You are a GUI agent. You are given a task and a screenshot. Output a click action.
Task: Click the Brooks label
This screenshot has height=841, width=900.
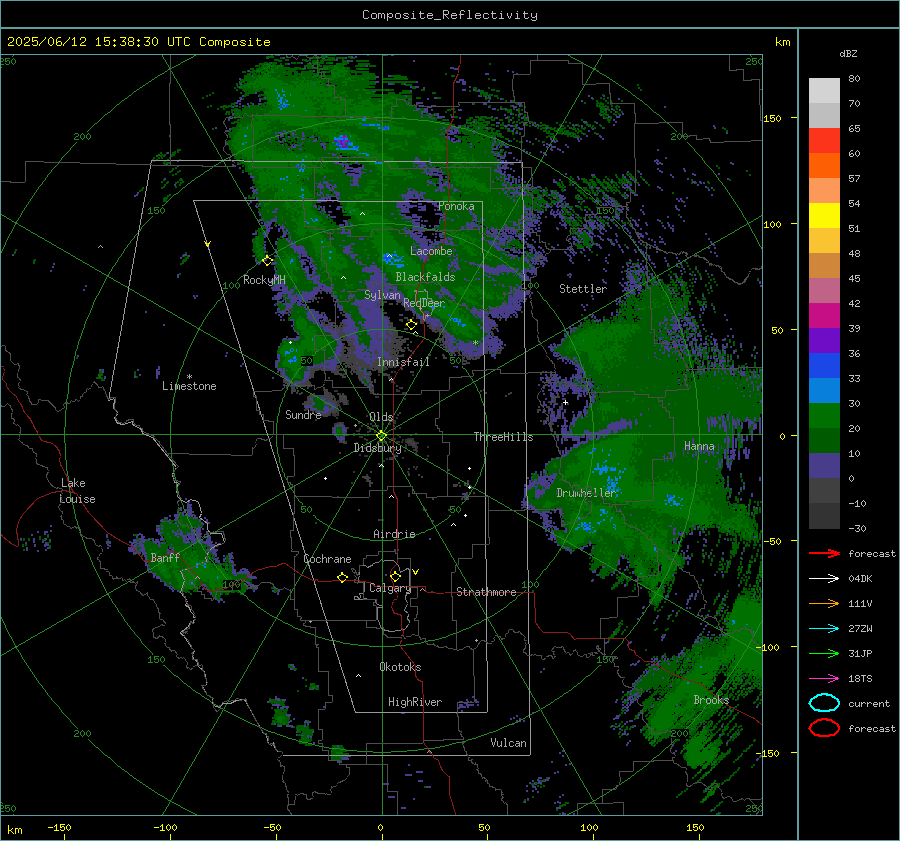click(x=711, y=700)
